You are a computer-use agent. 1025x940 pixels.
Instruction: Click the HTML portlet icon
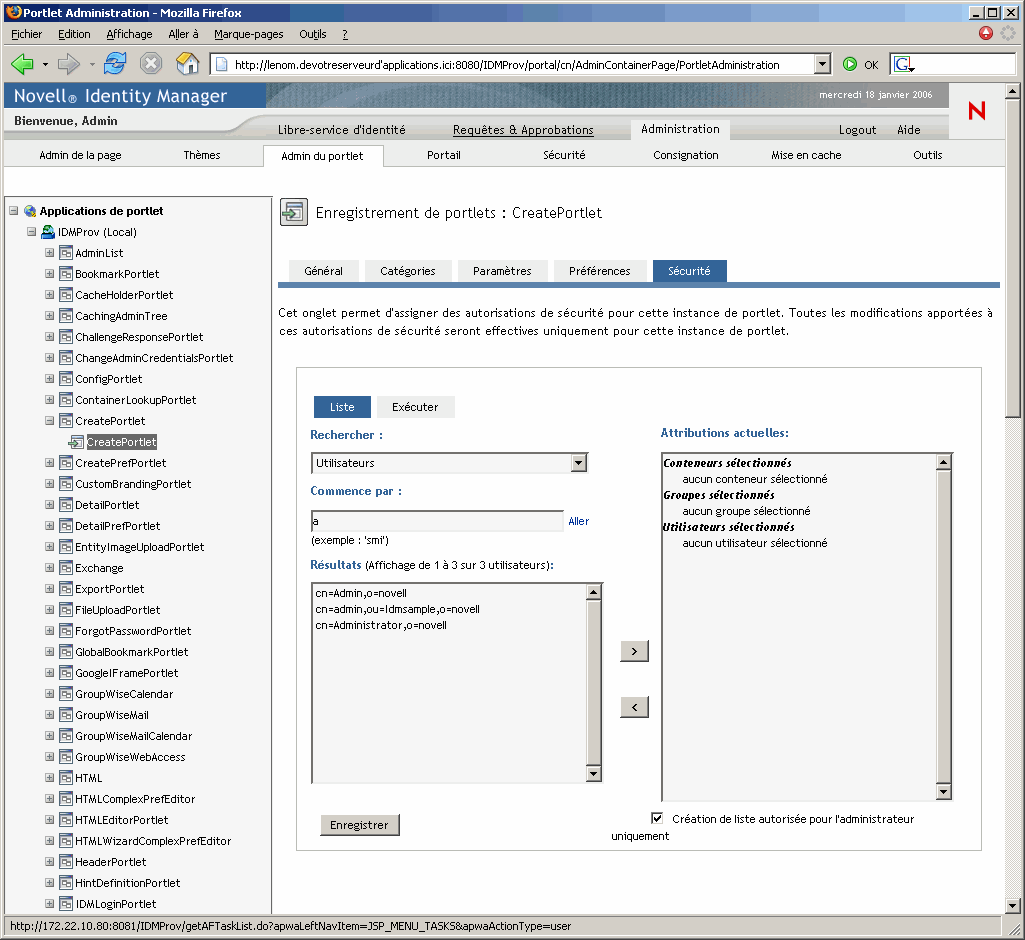click(x=65, y=778)
